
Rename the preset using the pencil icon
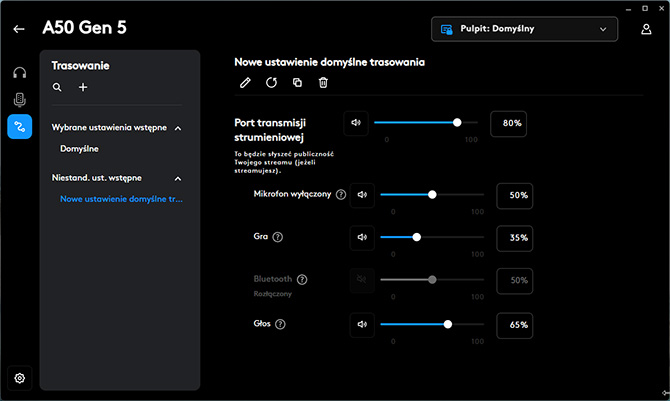click(x=245, y=83)
